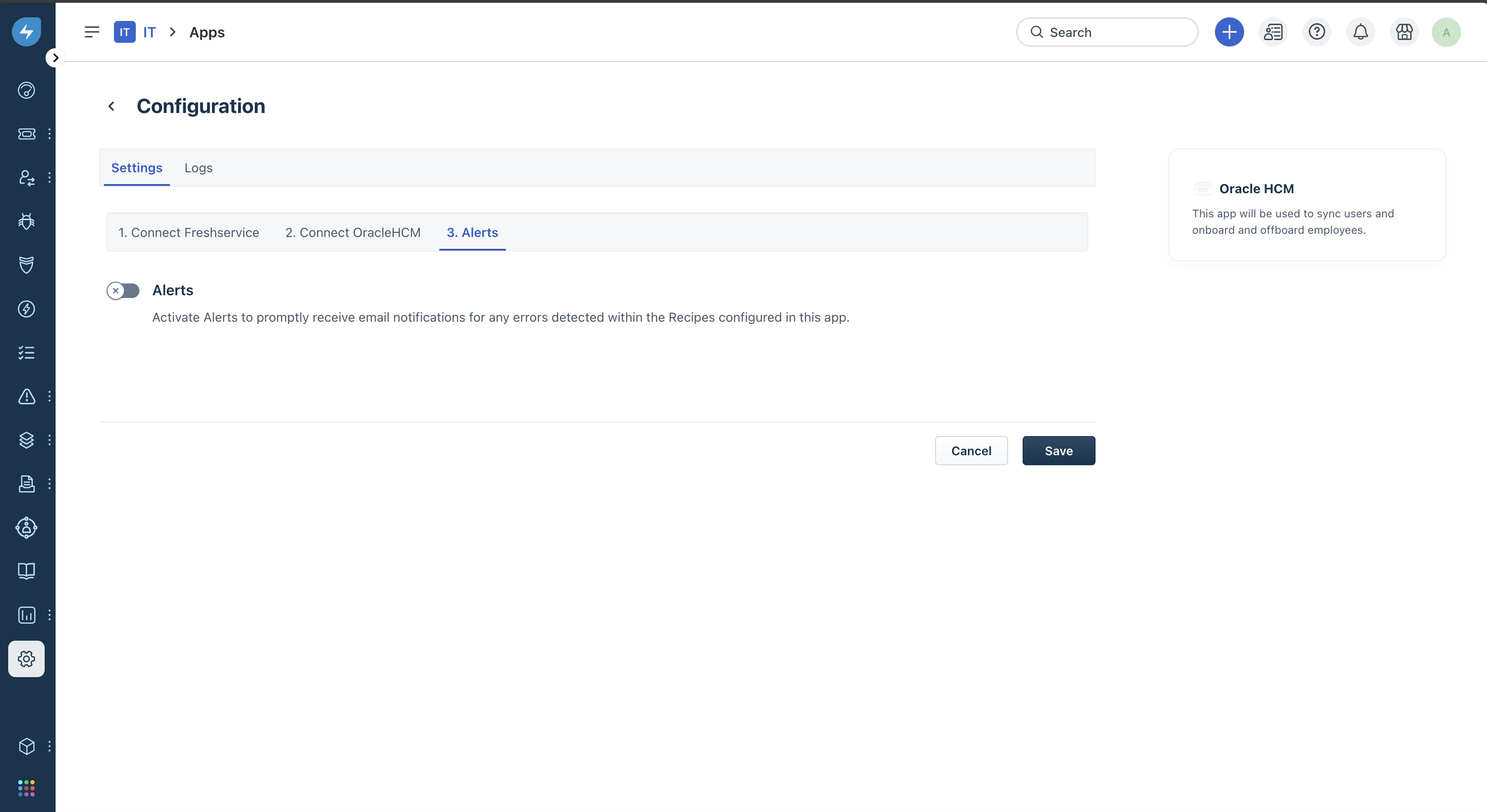
Task: Open the Solutions book icon in sidebar
Action: pos(26,571)
